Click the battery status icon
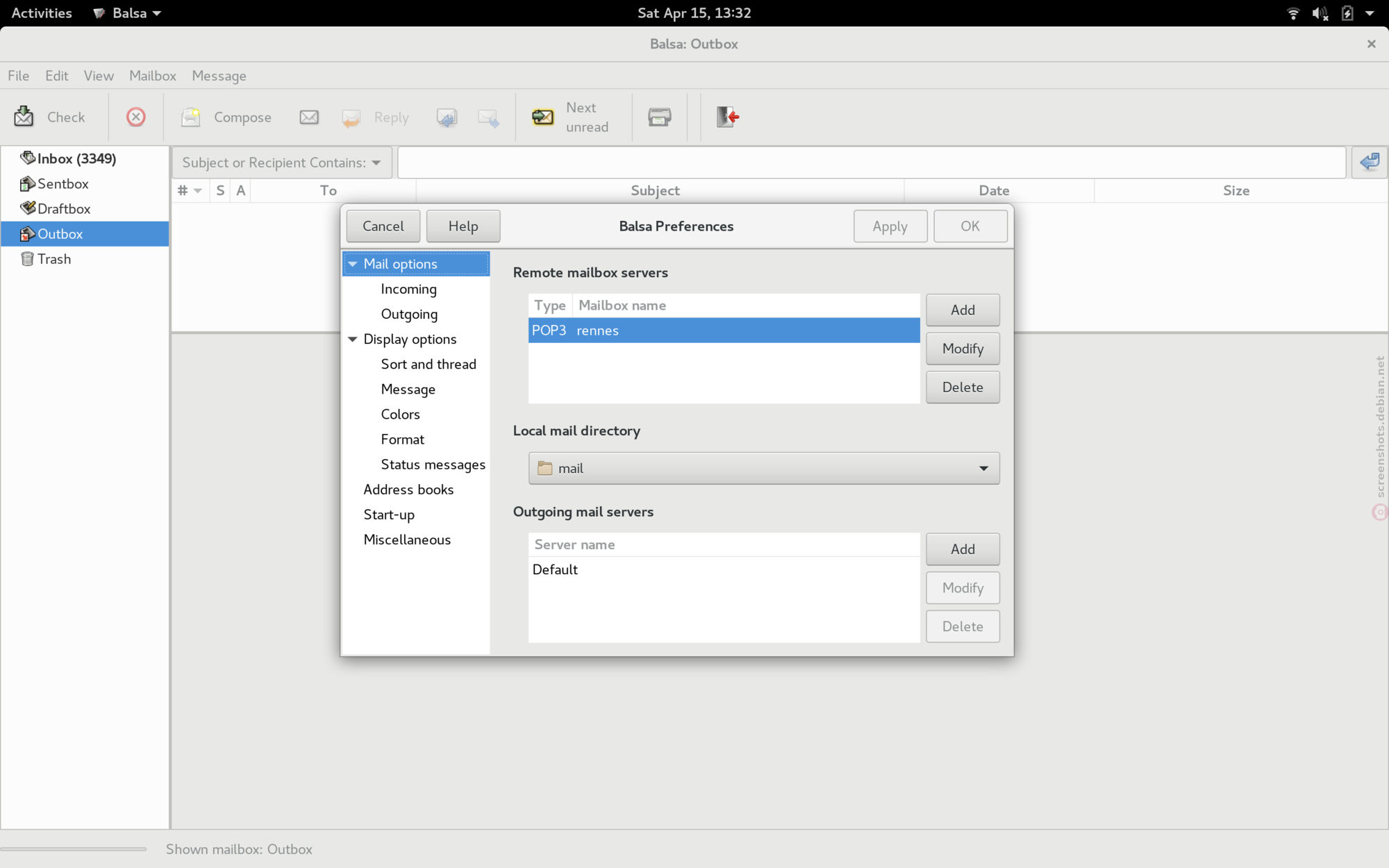Image resolution: width=1389 pixels, height=868 pixels. pos(1347,13)
